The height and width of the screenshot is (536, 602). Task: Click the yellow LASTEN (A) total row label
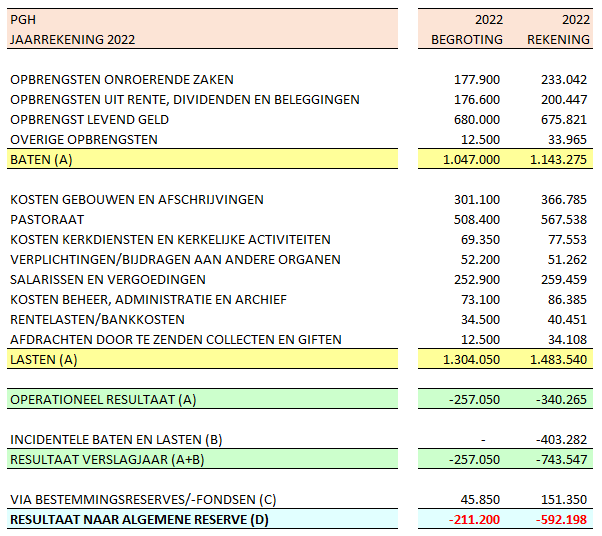pyautogui.click(x=43, y=359)
